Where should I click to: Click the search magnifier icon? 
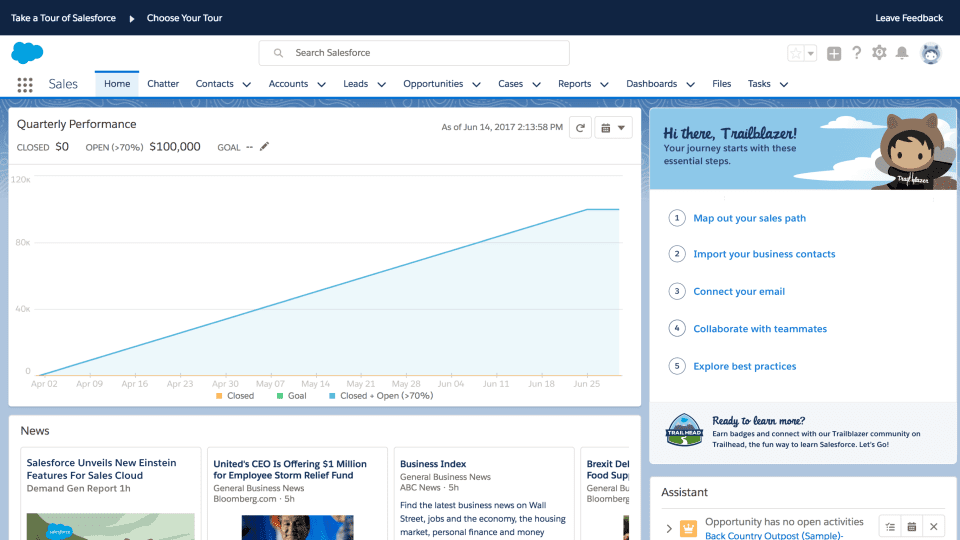click(278, 53)
